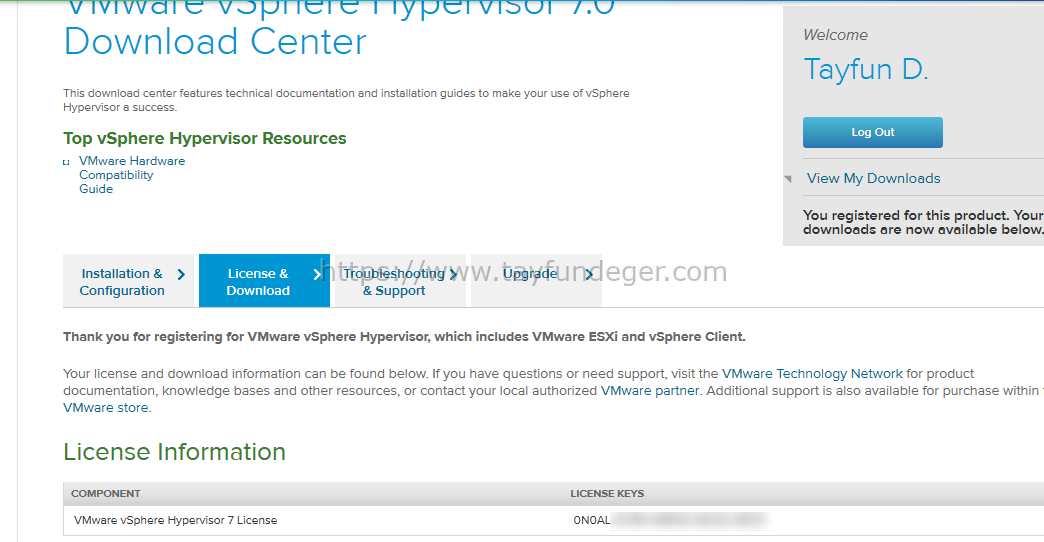This screenshot has width=1044, height=542.
Task: Open the Upgrade tab
Action: (536, 281)
